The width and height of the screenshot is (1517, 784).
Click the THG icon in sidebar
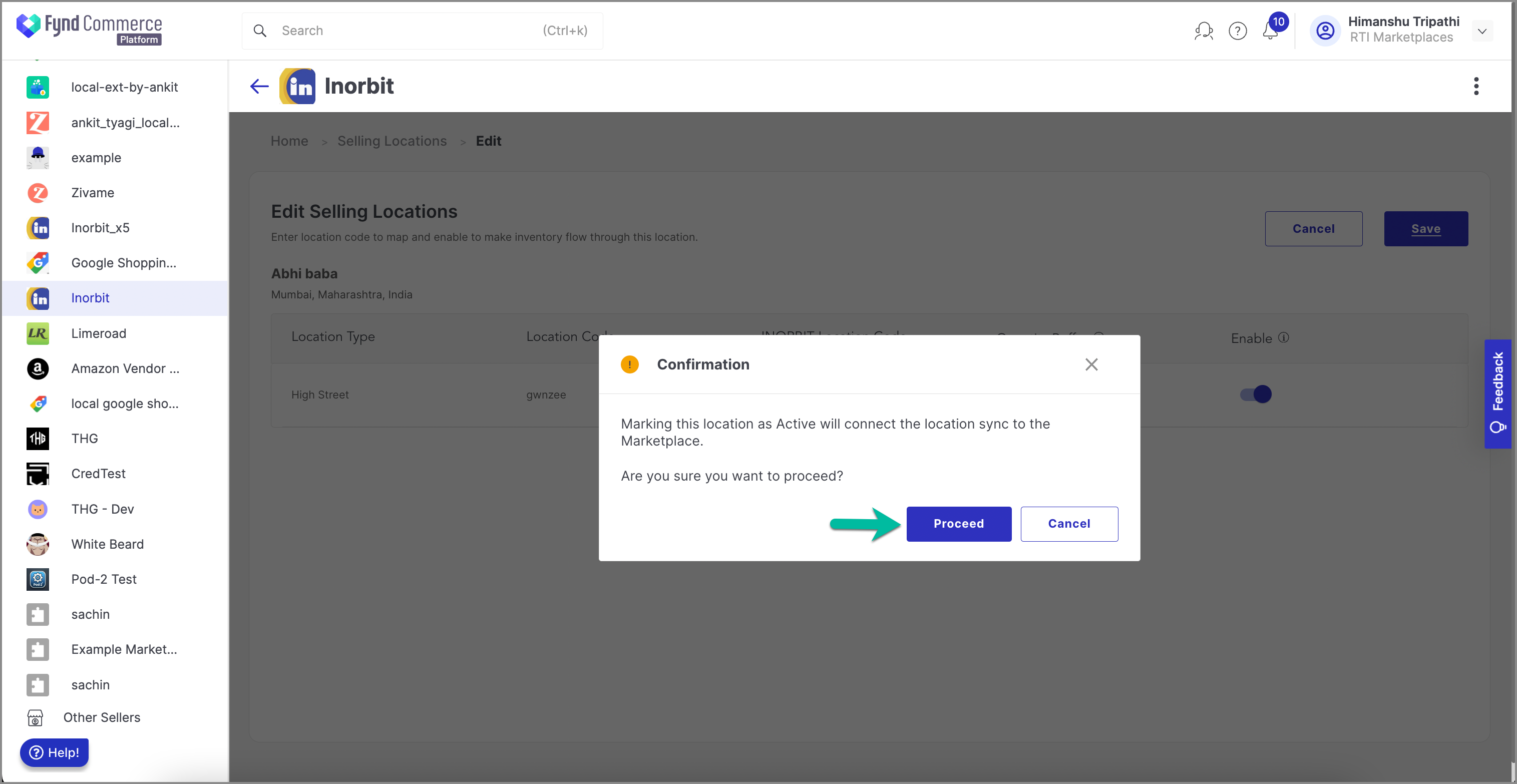(38, 438)
